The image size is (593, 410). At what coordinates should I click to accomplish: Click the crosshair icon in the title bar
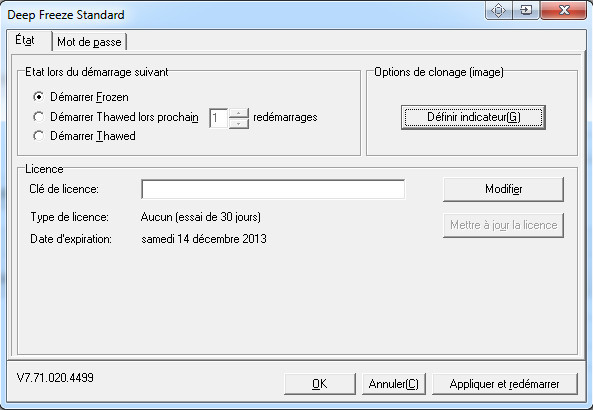click(x=498, y=10)
